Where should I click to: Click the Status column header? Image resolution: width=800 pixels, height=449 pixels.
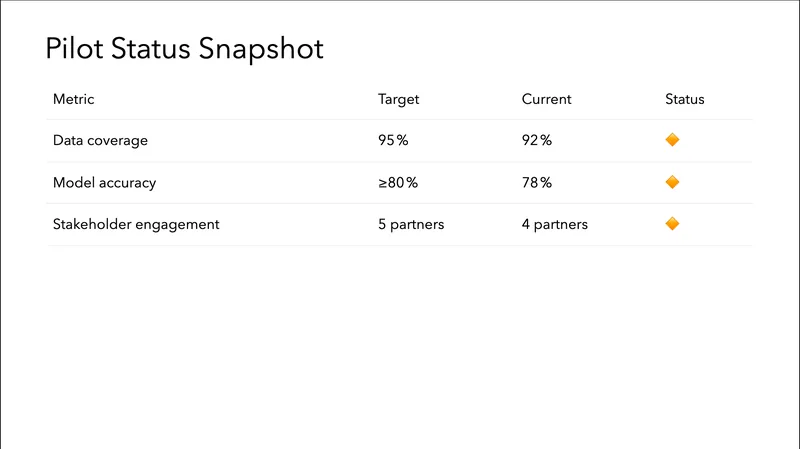[x=685, y=99]
